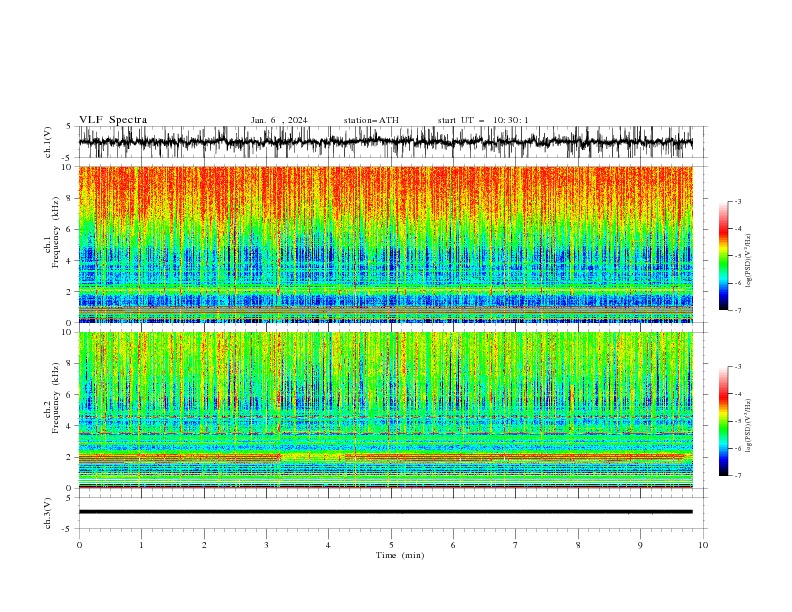Click time axis tick '8'

pyautogui.click(x=578, y=545)
